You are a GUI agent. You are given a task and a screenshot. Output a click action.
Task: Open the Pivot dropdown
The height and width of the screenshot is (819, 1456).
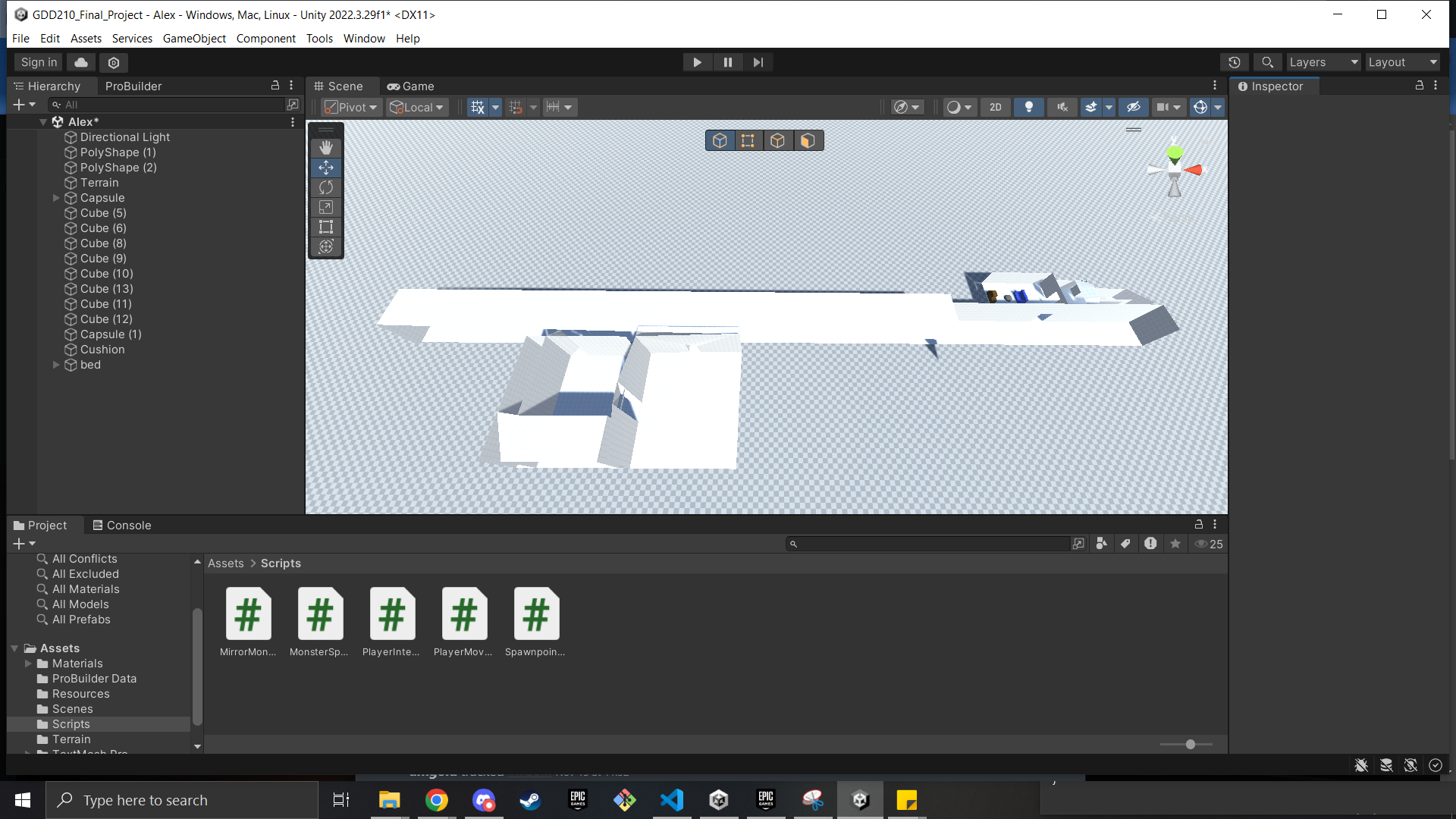[351, 107]
